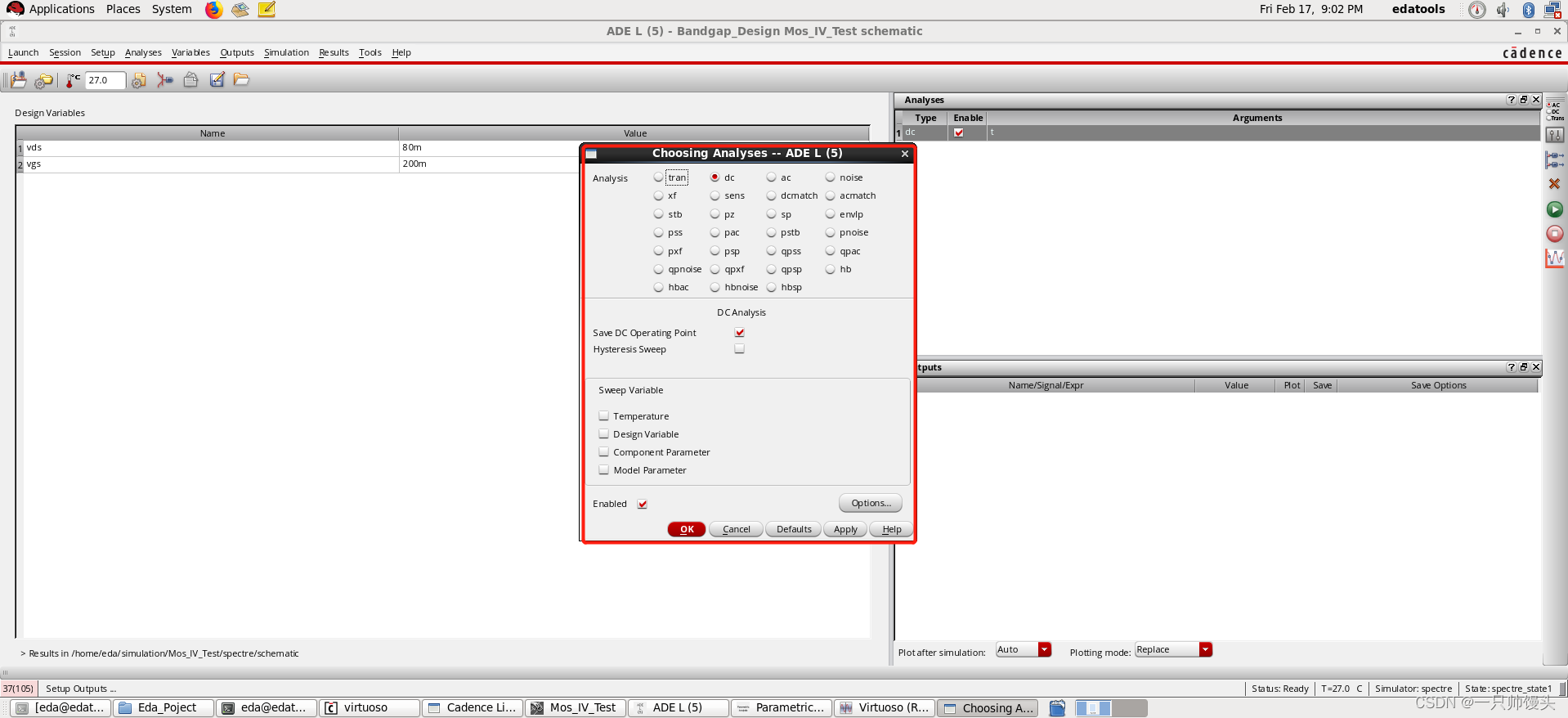This screenshot has height=718, width=1568.
Task: Click the Analyses panel help question icon
Action: [x=1511, y=100]
